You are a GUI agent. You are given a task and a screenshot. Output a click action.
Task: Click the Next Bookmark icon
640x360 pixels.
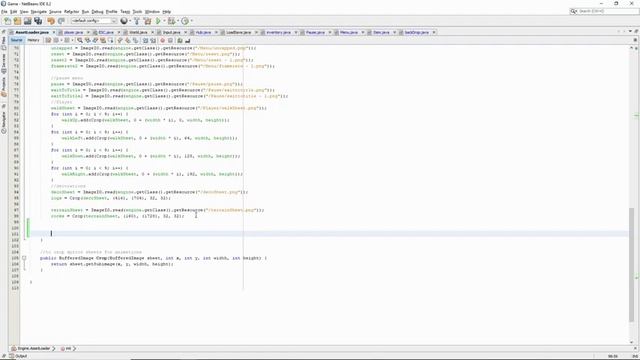127,40
